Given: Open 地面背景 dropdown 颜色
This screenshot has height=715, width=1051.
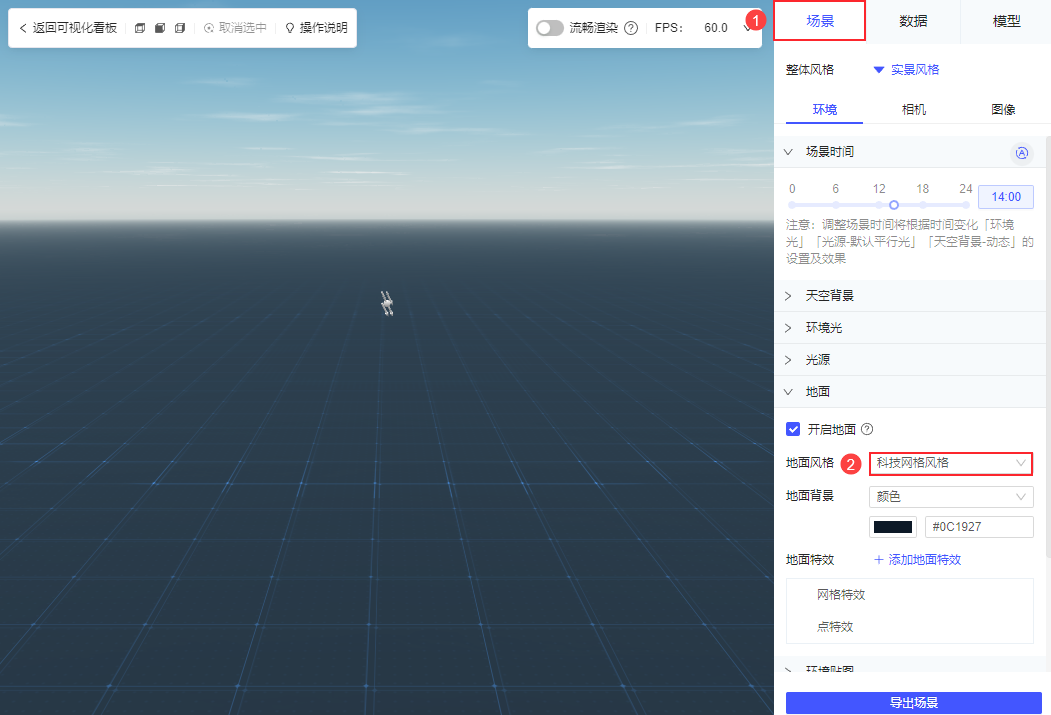Looking at the screenshot, I should point(950,497).
